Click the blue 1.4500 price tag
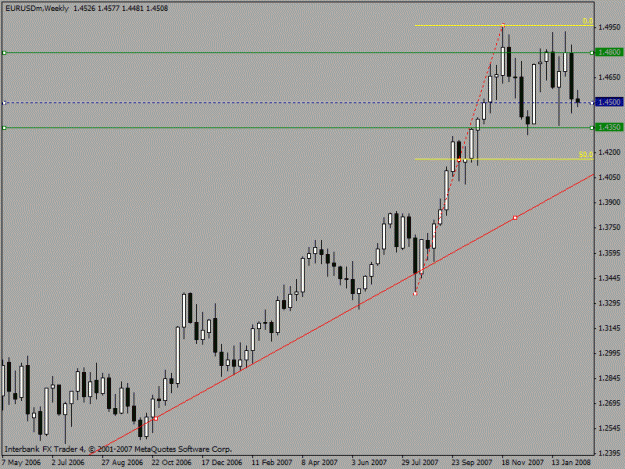Image resolution: width=625 pixels, height=469 pixels. click(x=609, y=102)
